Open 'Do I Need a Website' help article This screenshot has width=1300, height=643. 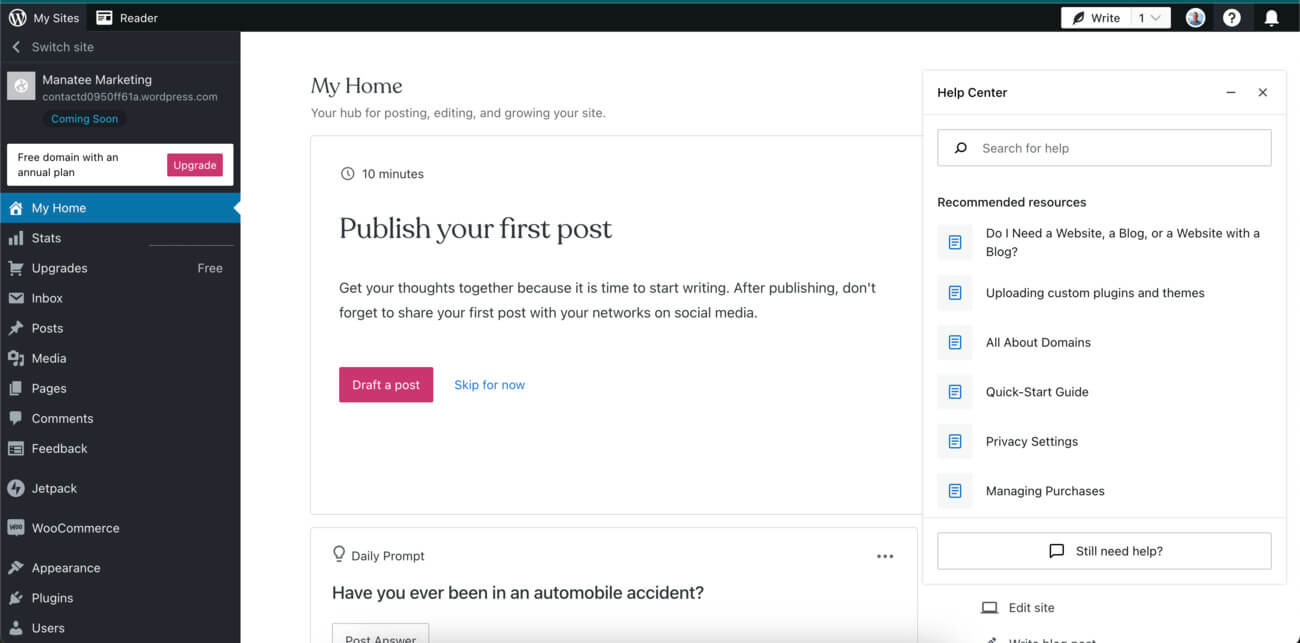1104,242
